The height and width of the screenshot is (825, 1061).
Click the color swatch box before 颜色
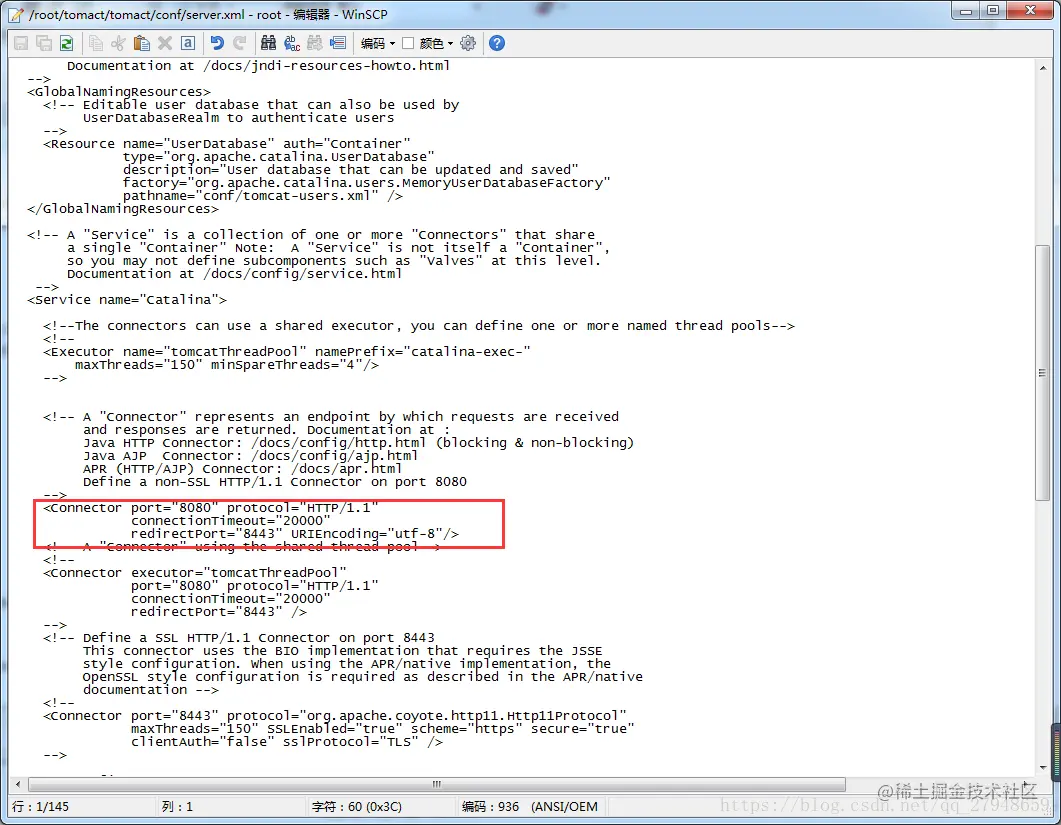[x=408, y=43]
